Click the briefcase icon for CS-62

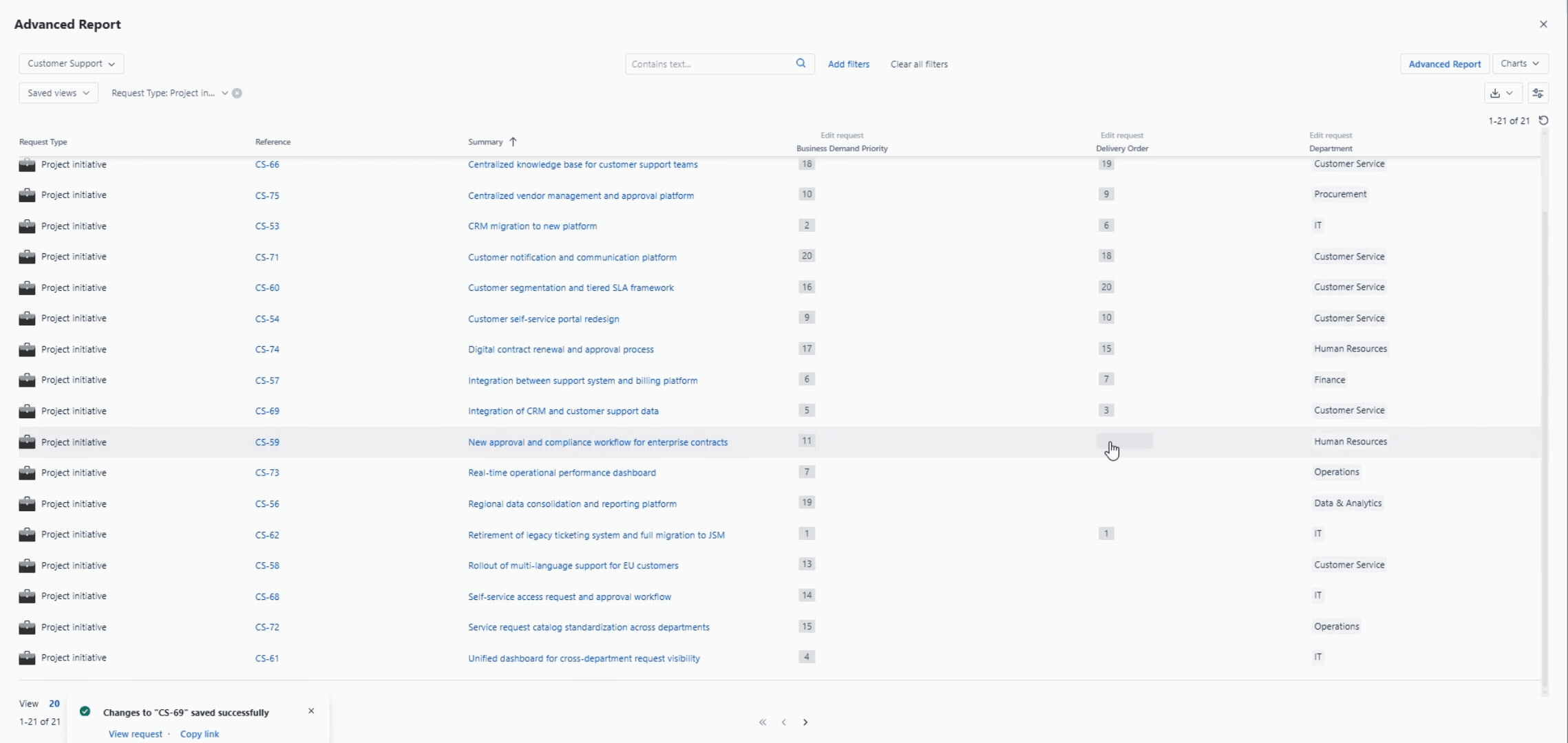click(x=27, y=535)
